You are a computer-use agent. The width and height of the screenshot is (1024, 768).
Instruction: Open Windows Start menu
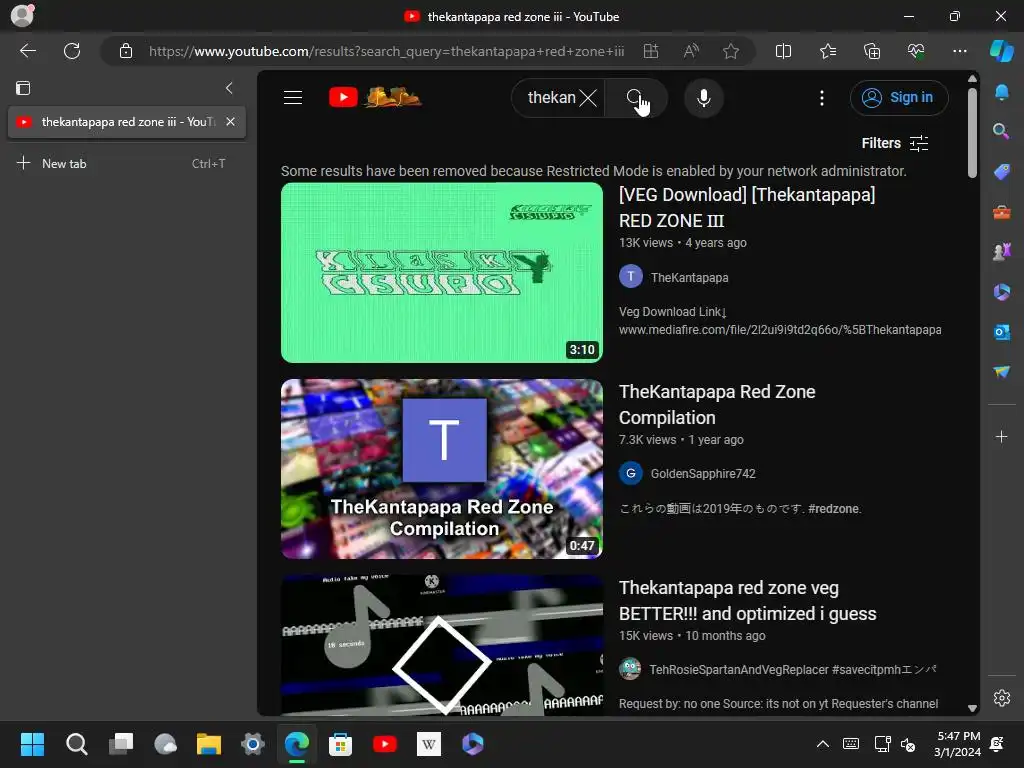pos(32,744)
